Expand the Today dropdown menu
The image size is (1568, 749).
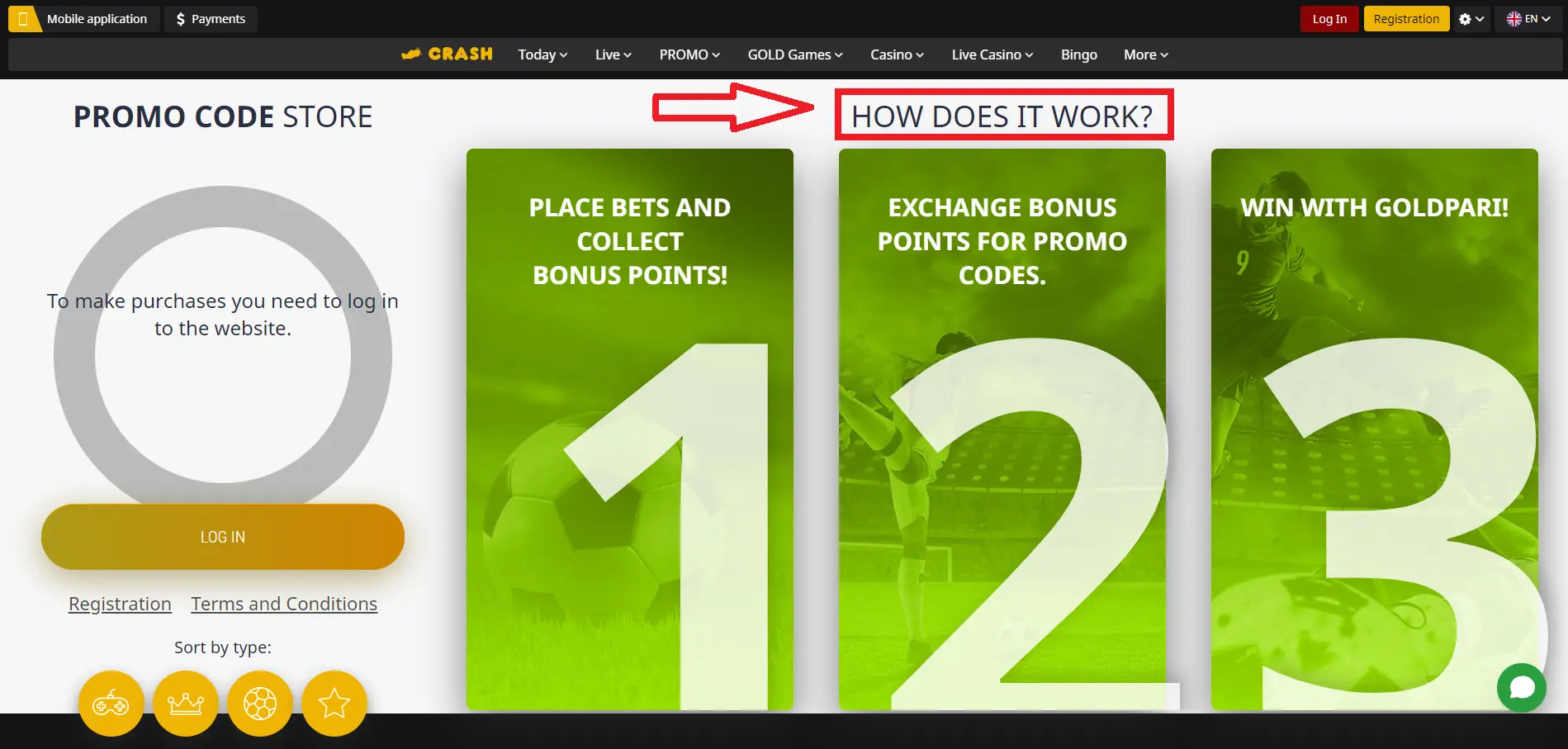(542, 55)
